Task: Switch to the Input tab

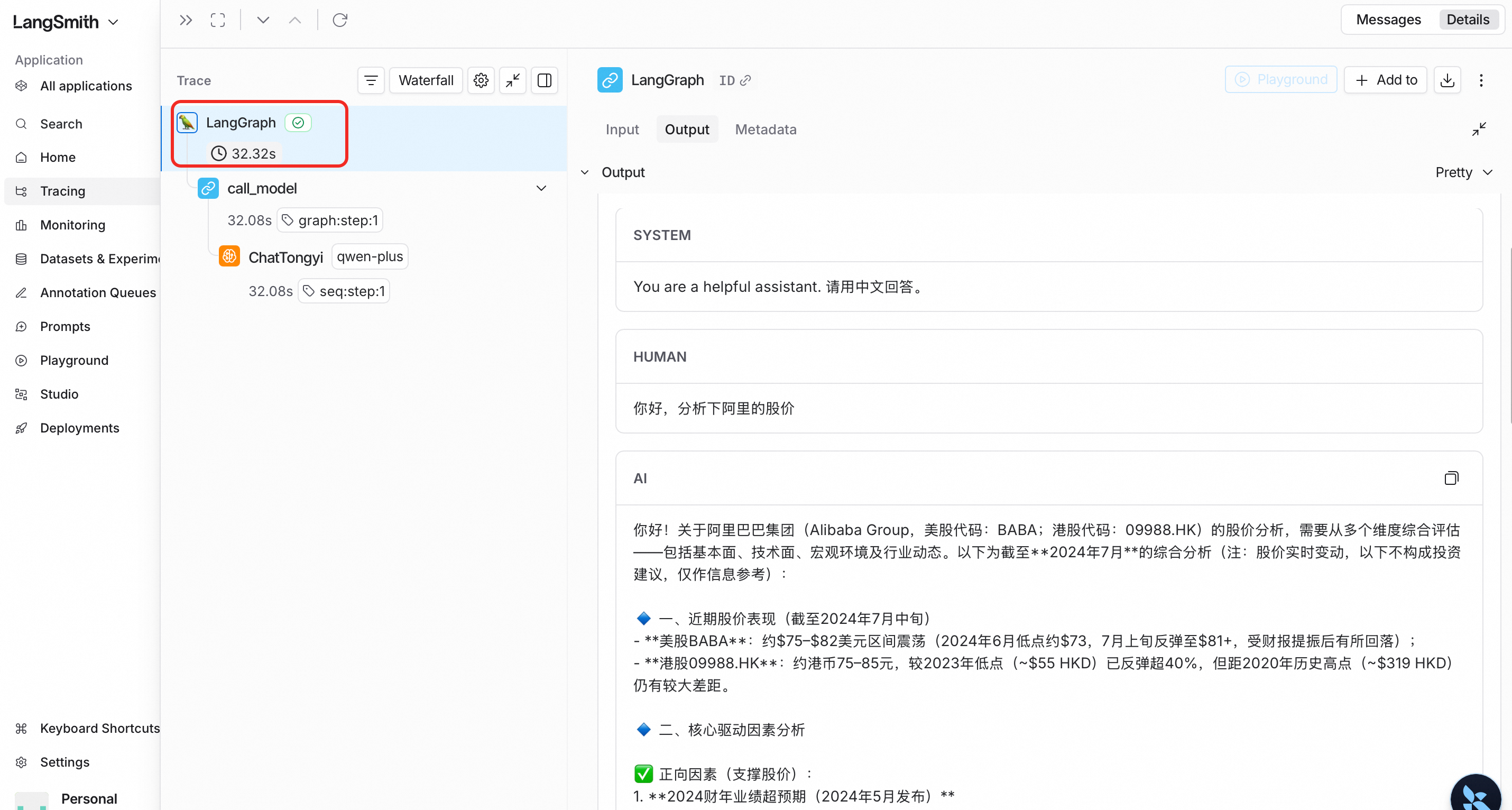Action: click(x=622, y=130)
